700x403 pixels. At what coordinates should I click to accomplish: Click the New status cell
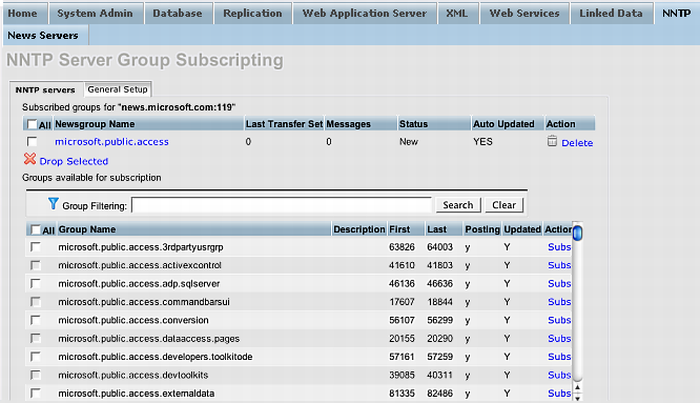pos(408,141)
